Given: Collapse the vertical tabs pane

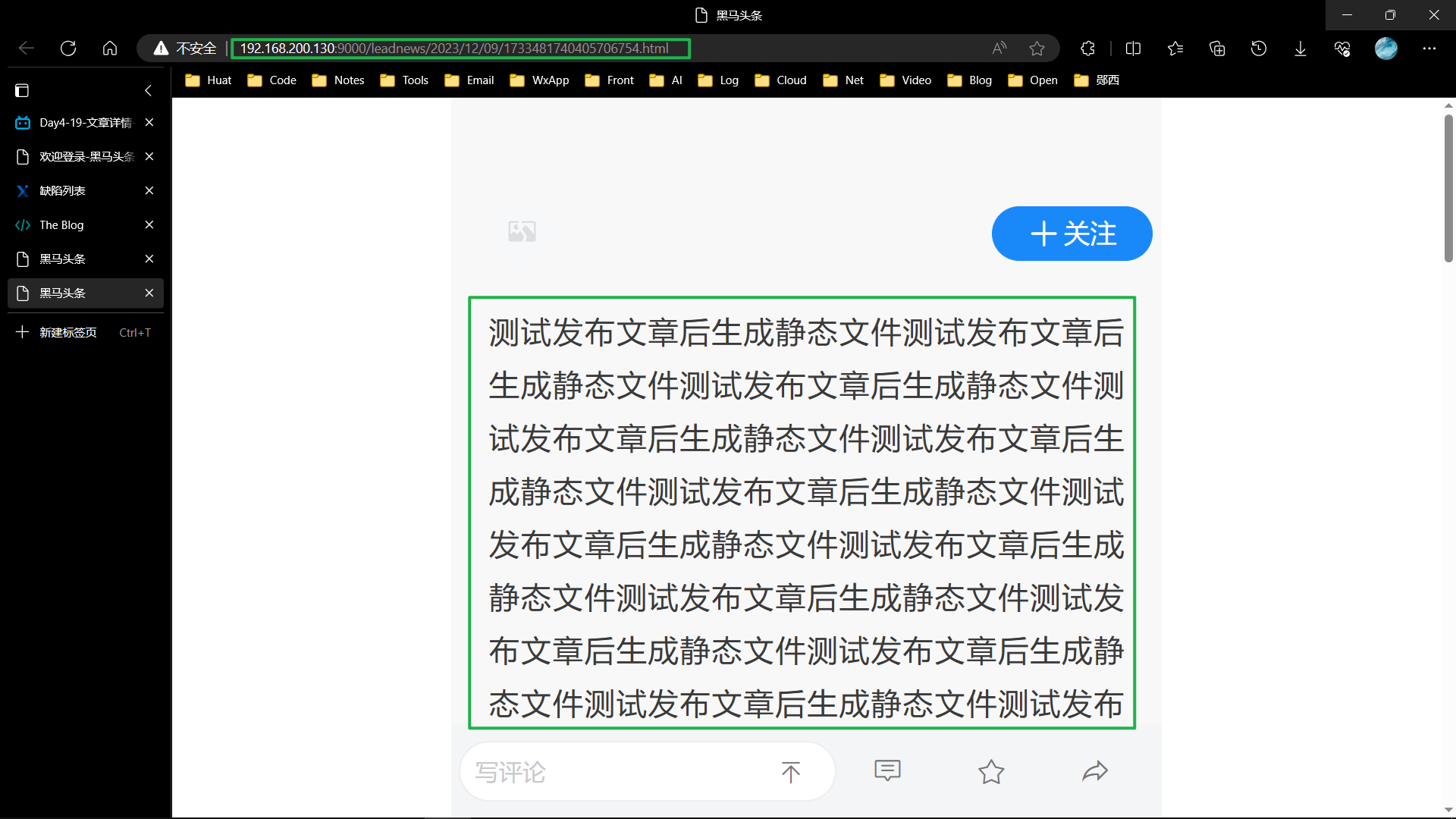Looking at the screenshot, I should click(149, 90).
